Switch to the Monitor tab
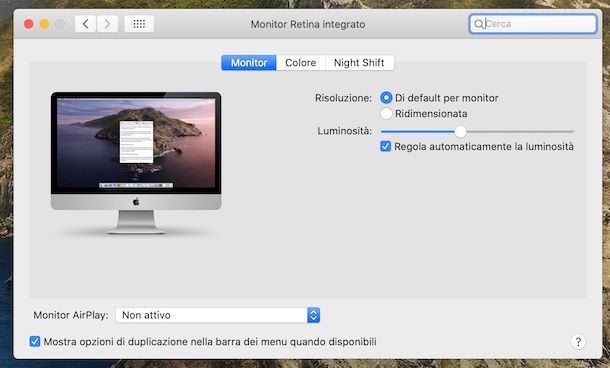This screenshot has height=368, width=610. (249, 63)
